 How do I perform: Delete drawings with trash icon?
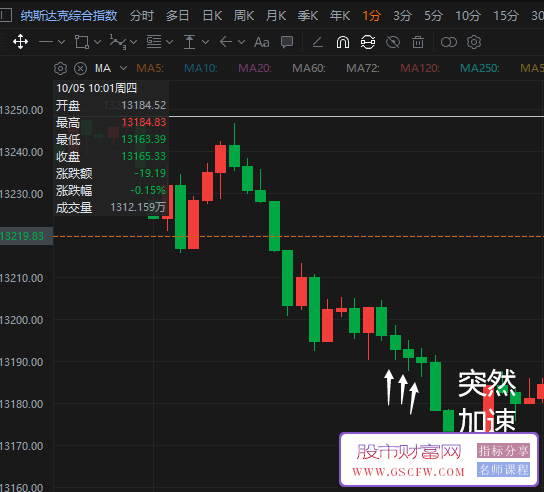pos(418,42)
